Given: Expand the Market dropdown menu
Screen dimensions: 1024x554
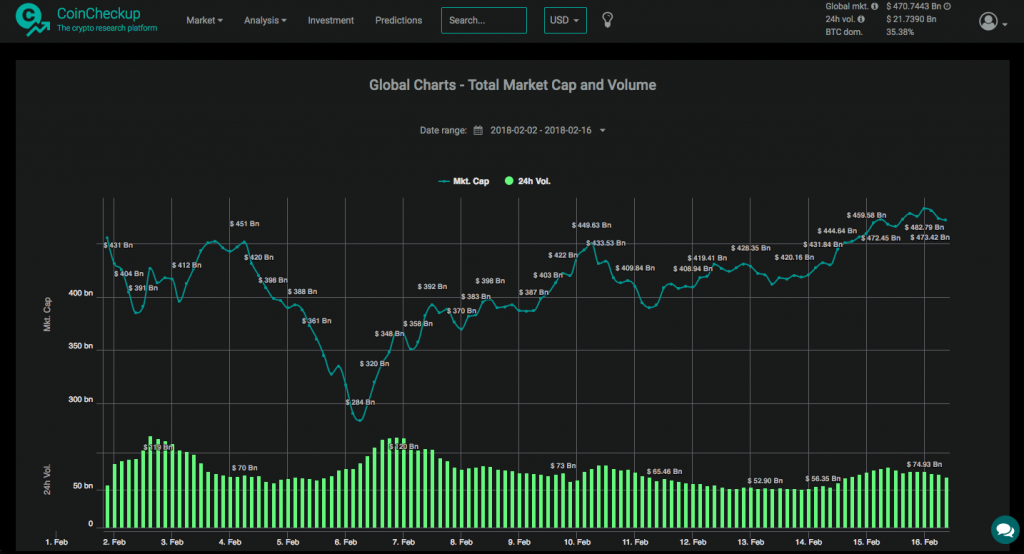Looking at the screenshot, I should pyautogui.click(x=204, y=20).
